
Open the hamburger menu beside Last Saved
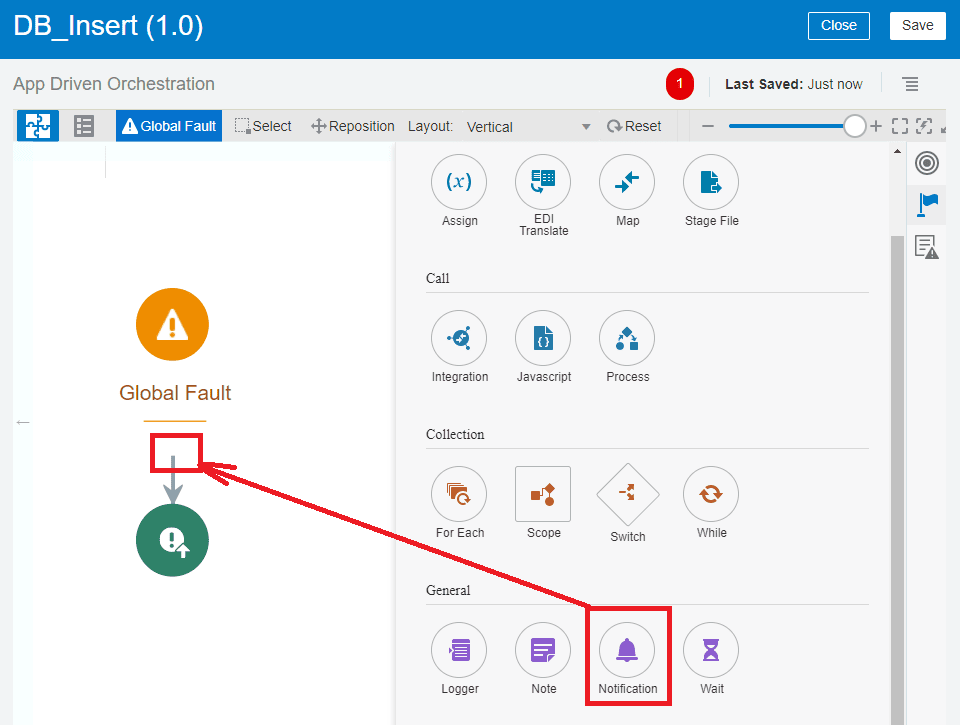pyautogui.click(x=910, y=84)
